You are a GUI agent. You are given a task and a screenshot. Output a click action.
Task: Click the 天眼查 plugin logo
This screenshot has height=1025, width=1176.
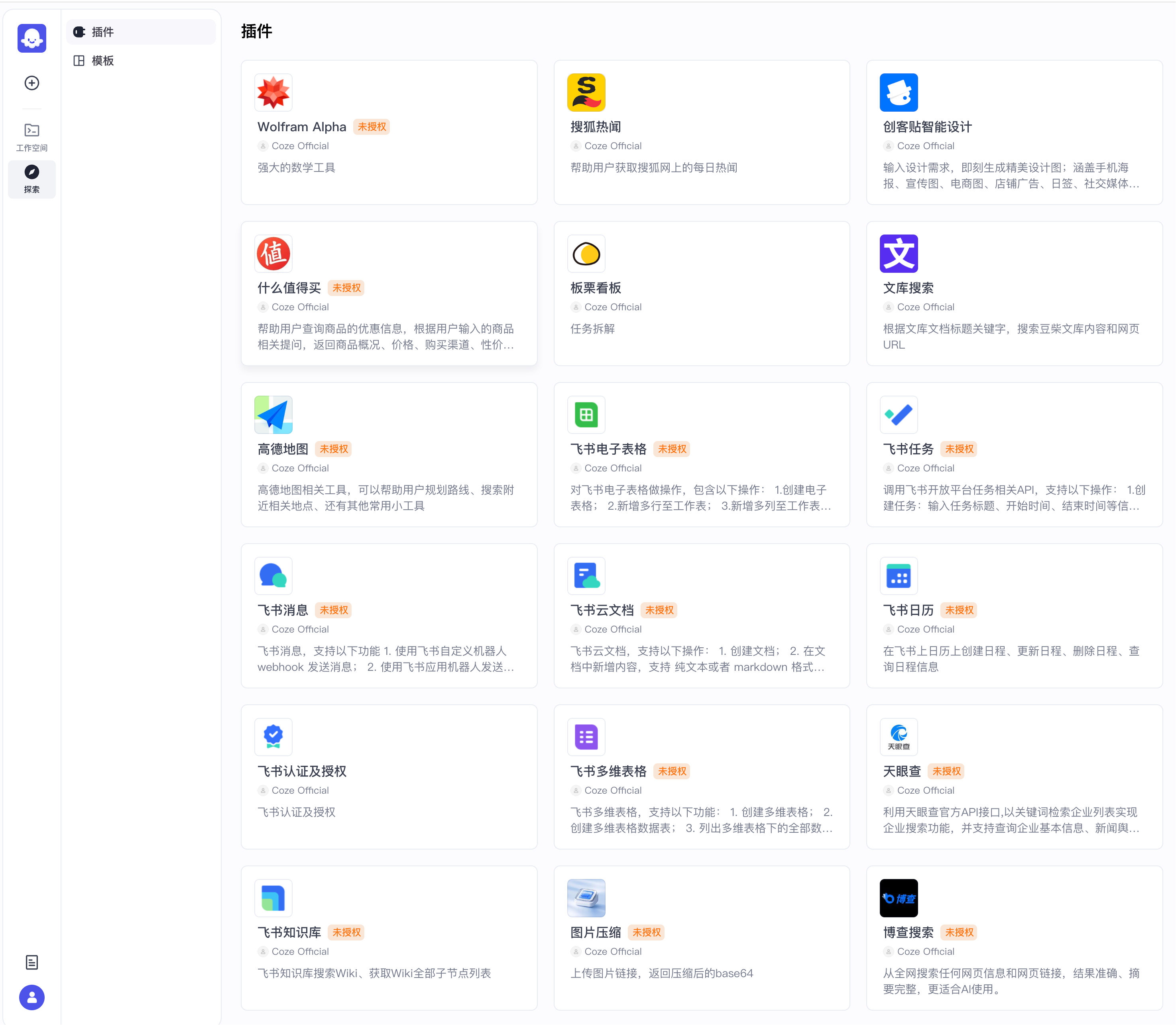pos(898,737)
